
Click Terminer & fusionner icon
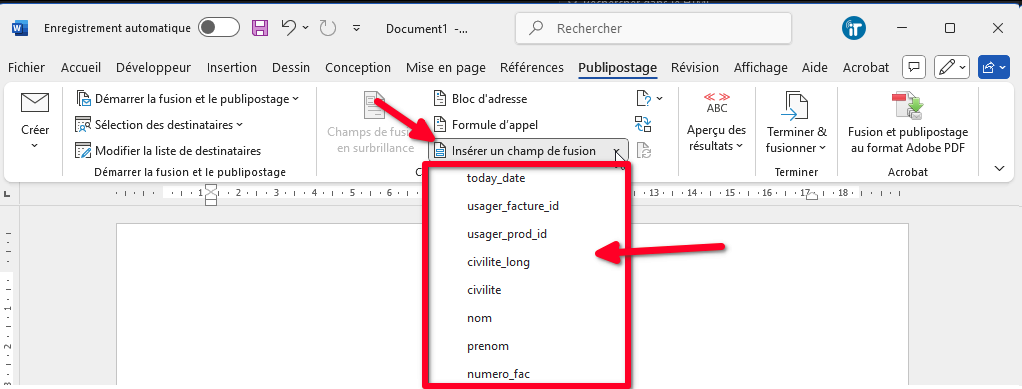click(796, 106)
